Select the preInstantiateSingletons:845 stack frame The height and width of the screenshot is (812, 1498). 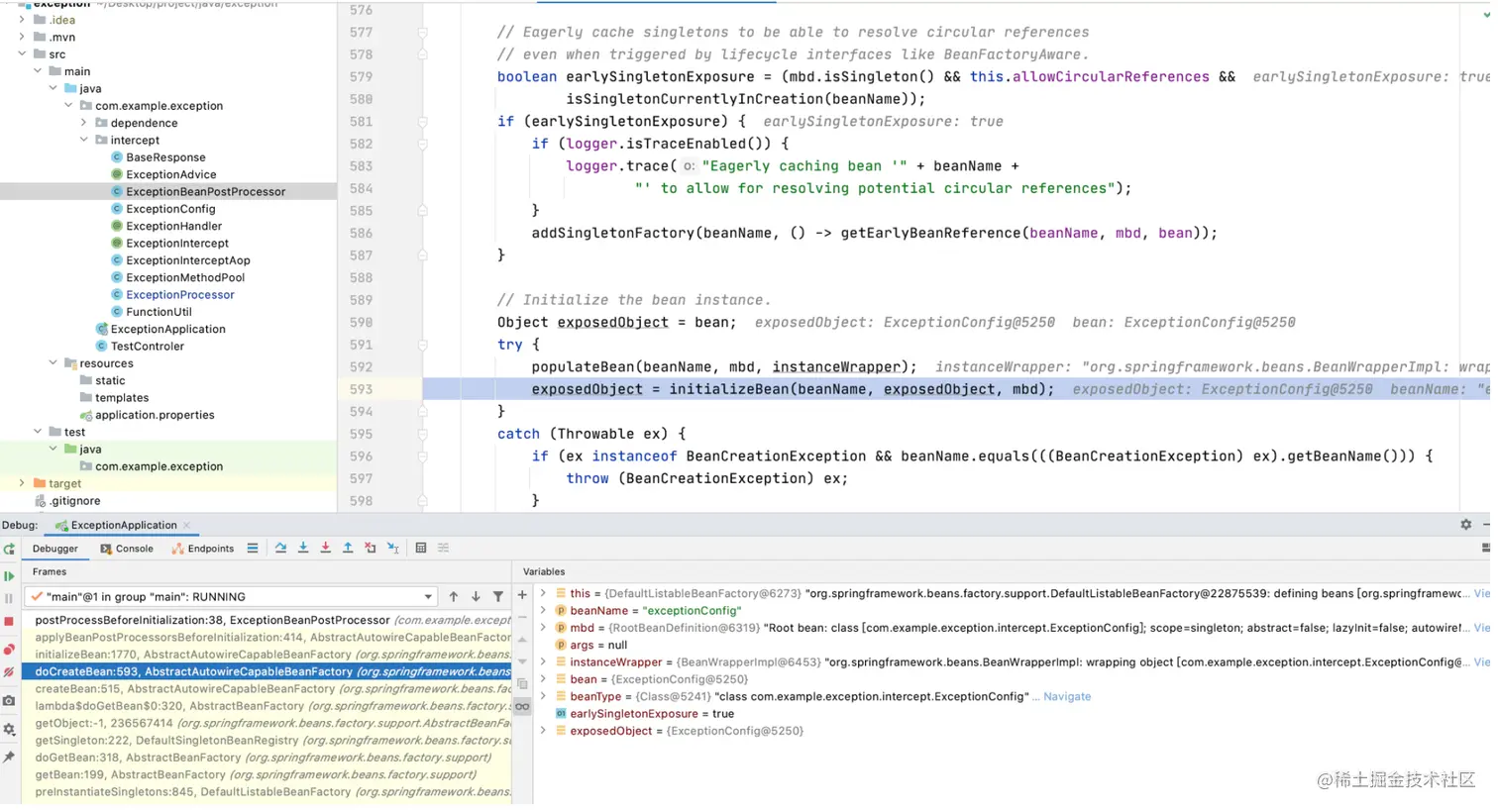click(x=267, y=792)
